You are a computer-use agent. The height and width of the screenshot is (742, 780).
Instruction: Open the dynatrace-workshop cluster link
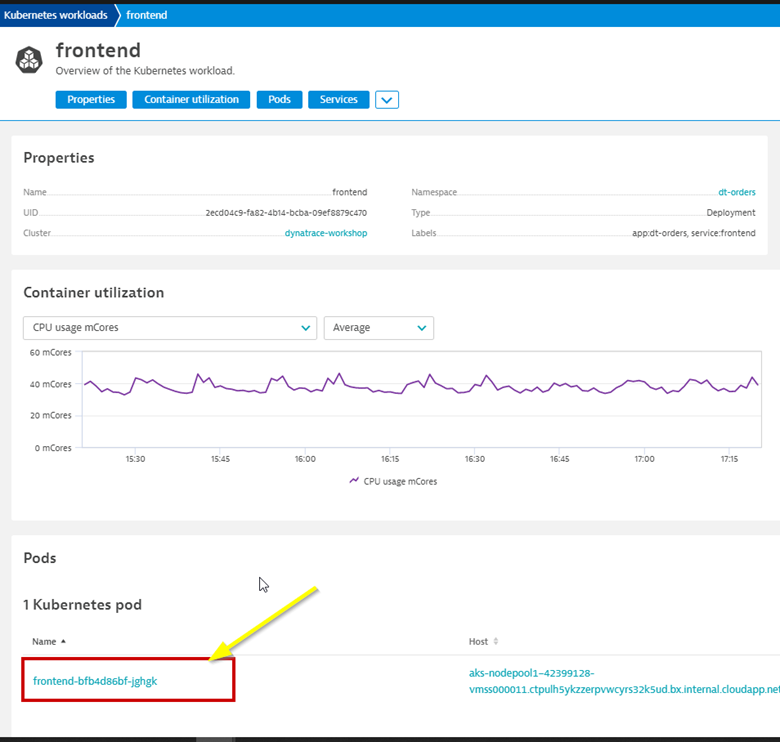click(x=325, y=233)
